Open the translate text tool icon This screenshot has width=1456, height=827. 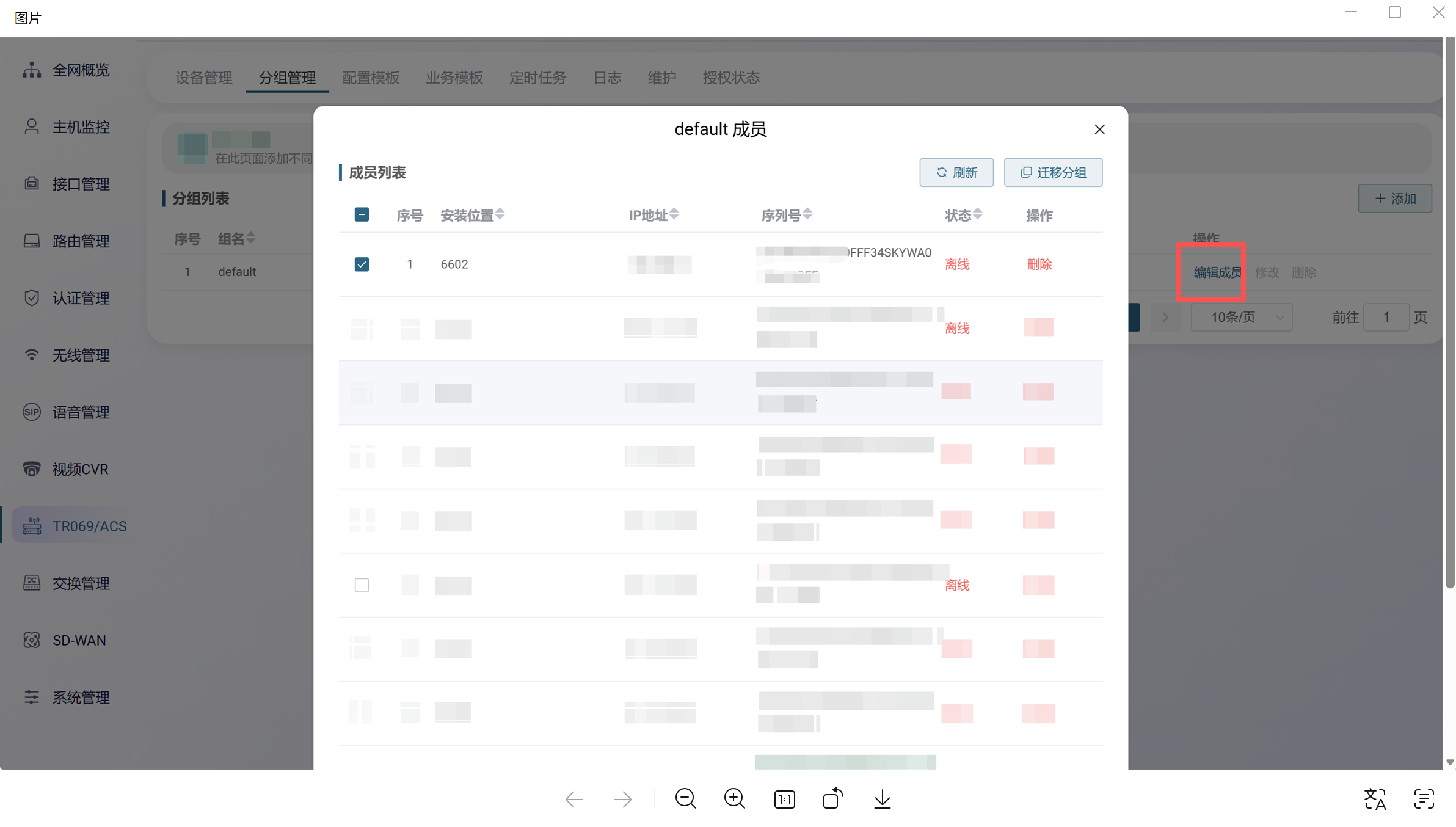tap(1375, 798)
